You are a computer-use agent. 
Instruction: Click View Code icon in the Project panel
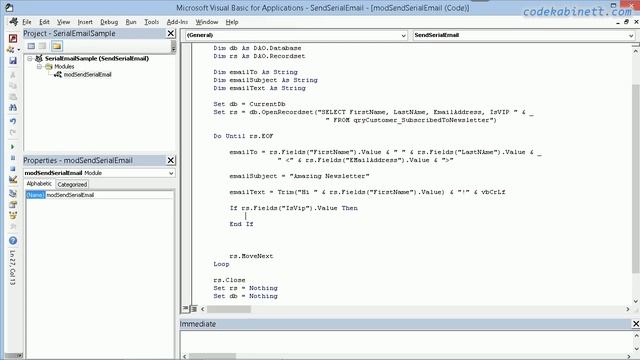click(x=31, y=46)
